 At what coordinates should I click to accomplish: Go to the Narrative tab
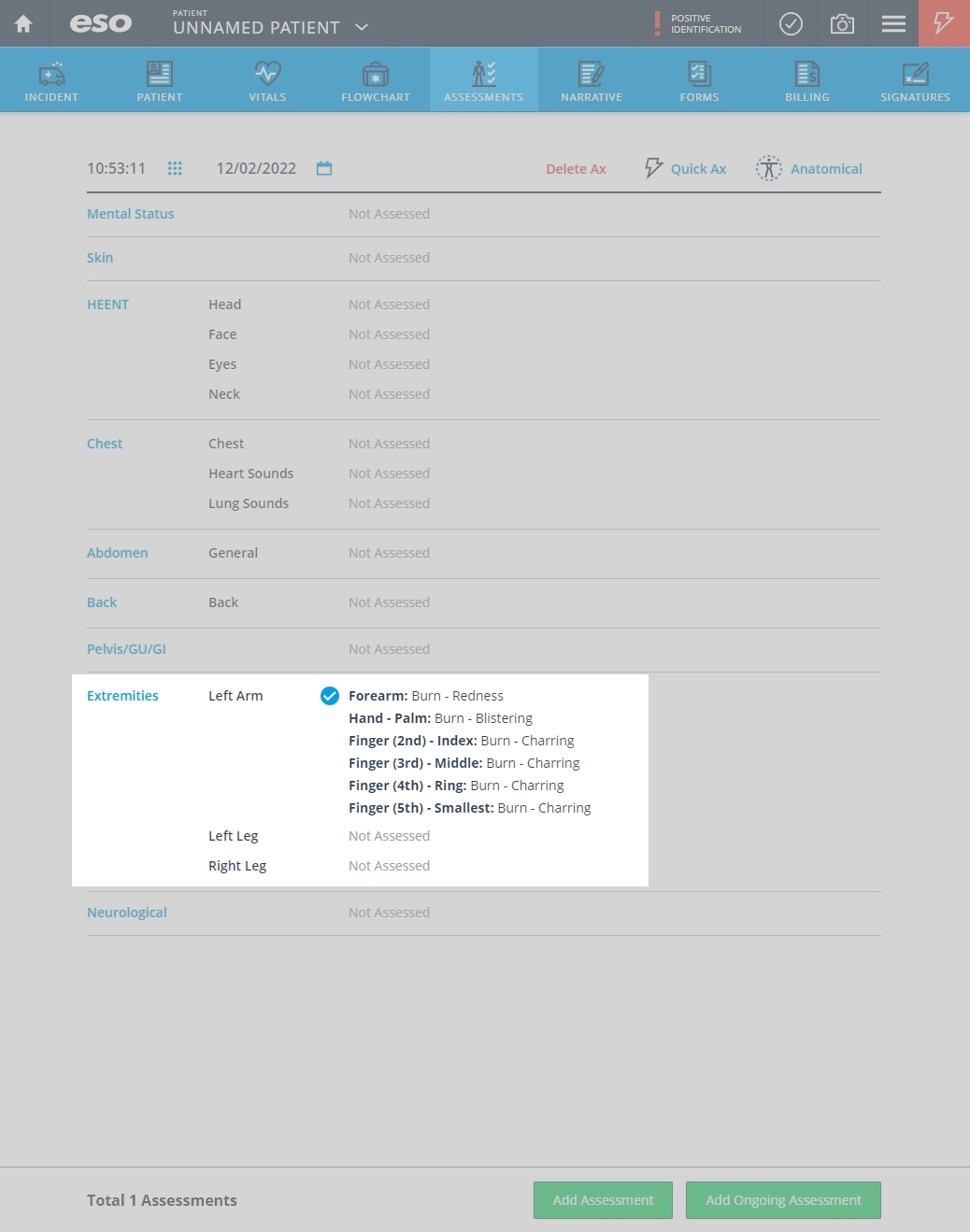click(591, 80)
